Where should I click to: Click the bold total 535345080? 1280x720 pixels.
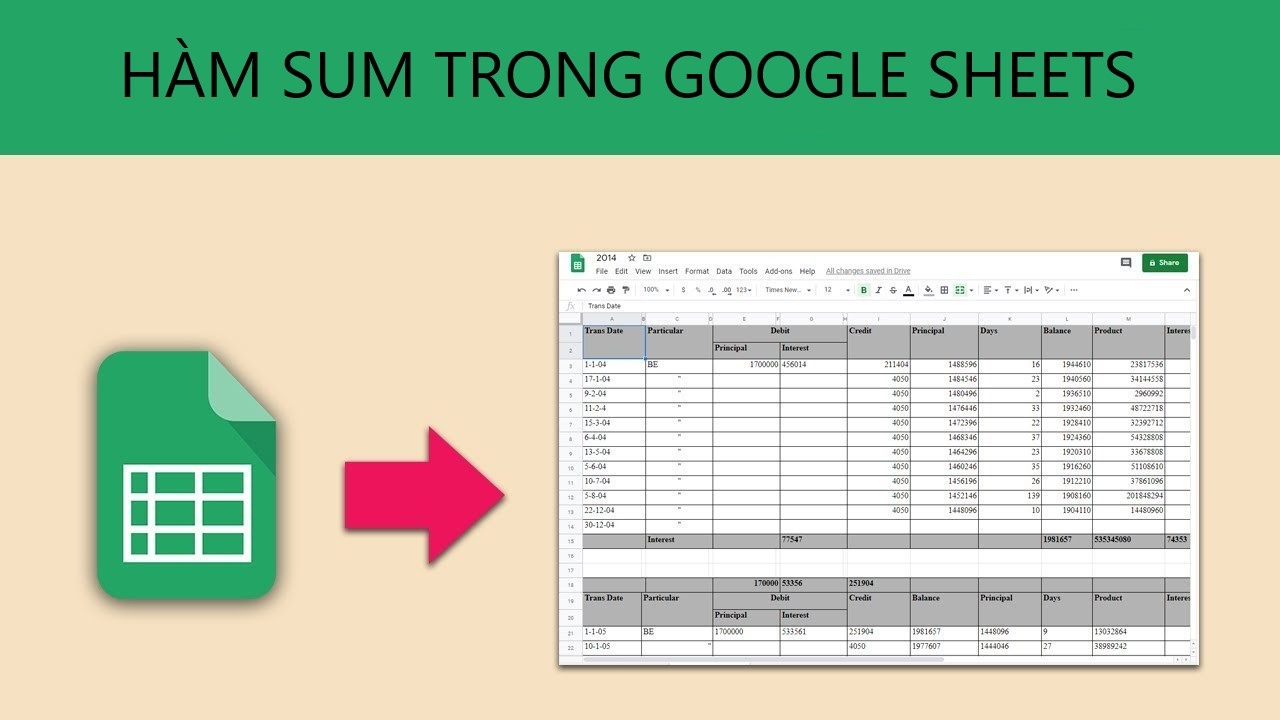tap(1128, 540)
